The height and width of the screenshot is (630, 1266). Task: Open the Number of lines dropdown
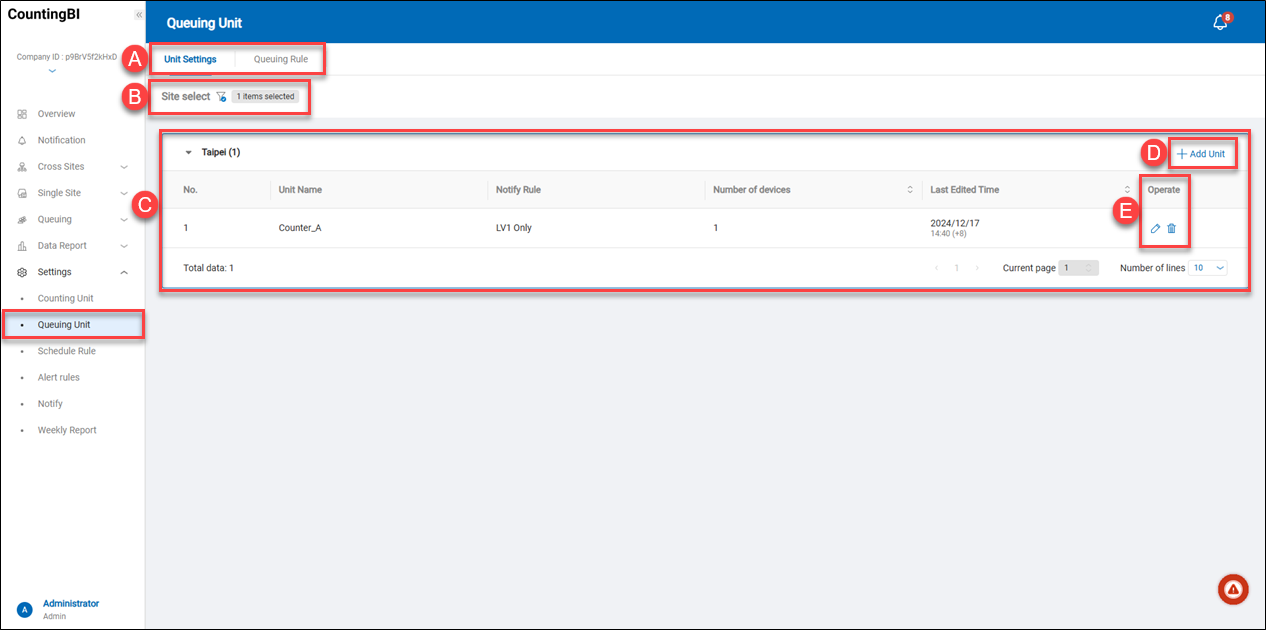click(x=1208, y=268)
